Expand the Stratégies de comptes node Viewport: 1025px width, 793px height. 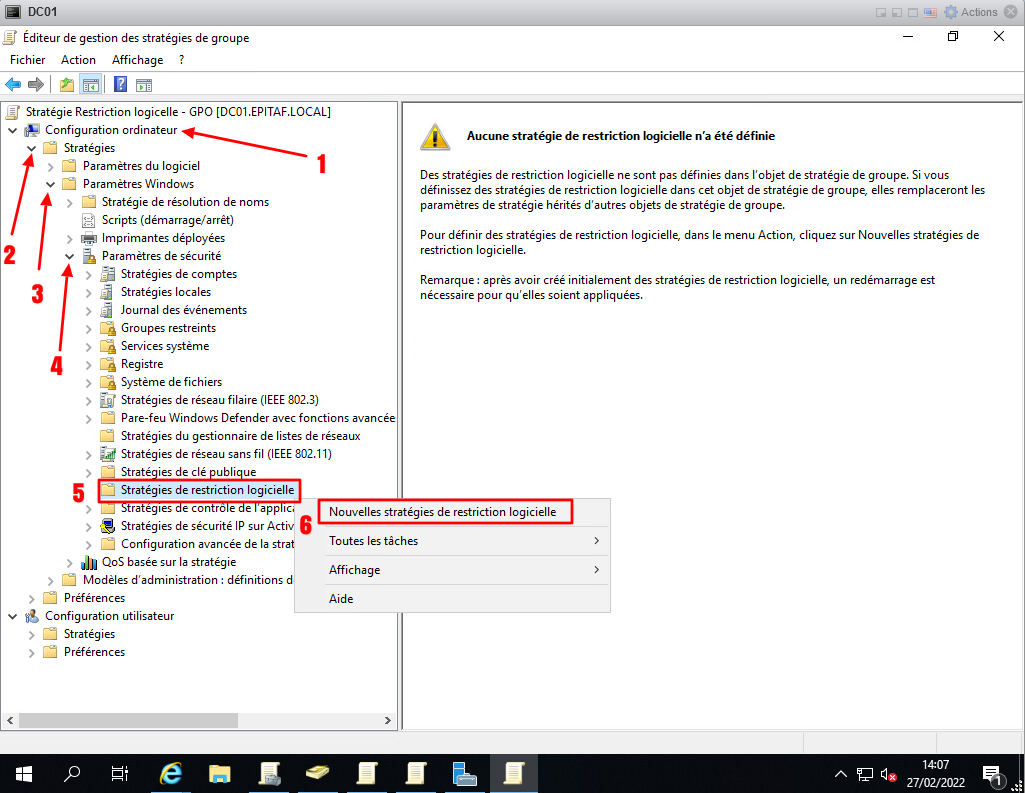tap(89, 274)
